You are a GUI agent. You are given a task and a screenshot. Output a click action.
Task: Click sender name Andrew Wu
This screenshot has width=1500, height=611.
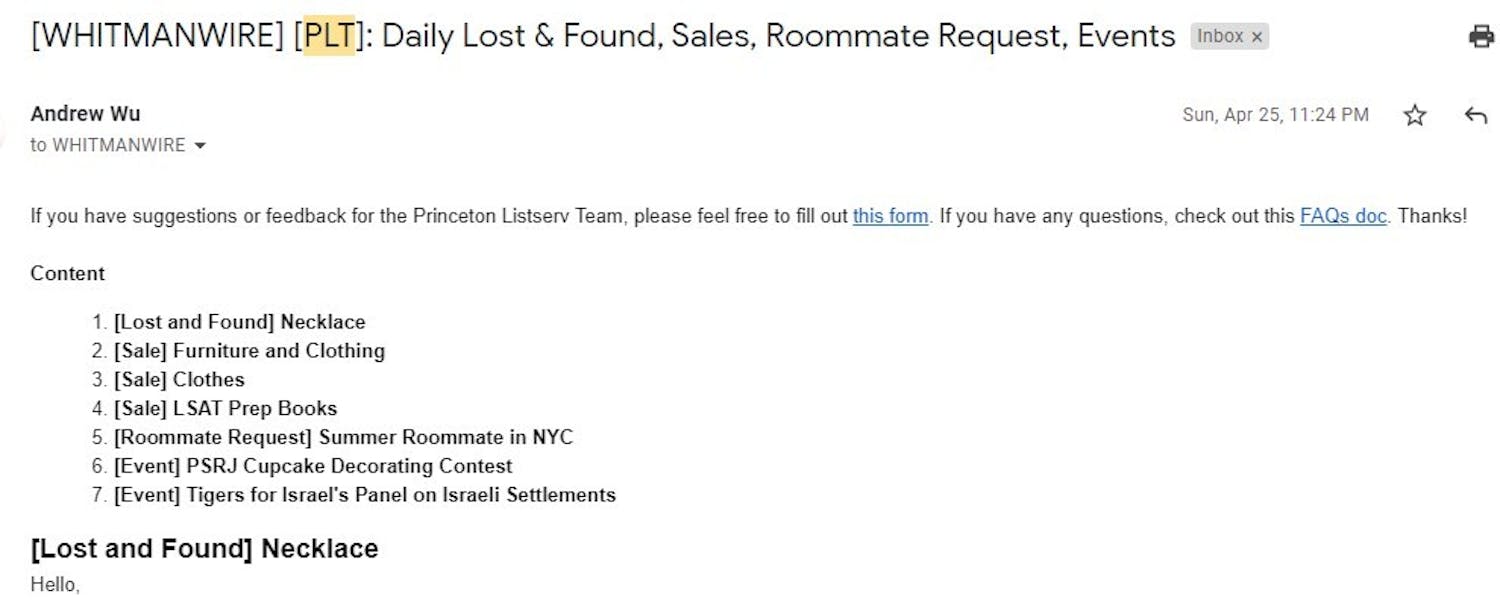tap(85, 114)
